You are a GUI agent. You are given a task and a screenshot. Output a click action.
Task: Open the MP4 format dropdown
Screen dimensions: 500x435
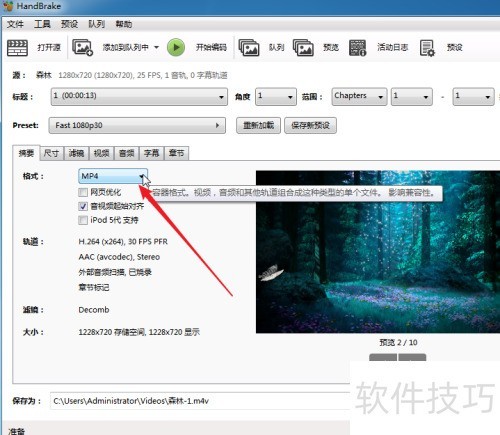pos(113,176)
